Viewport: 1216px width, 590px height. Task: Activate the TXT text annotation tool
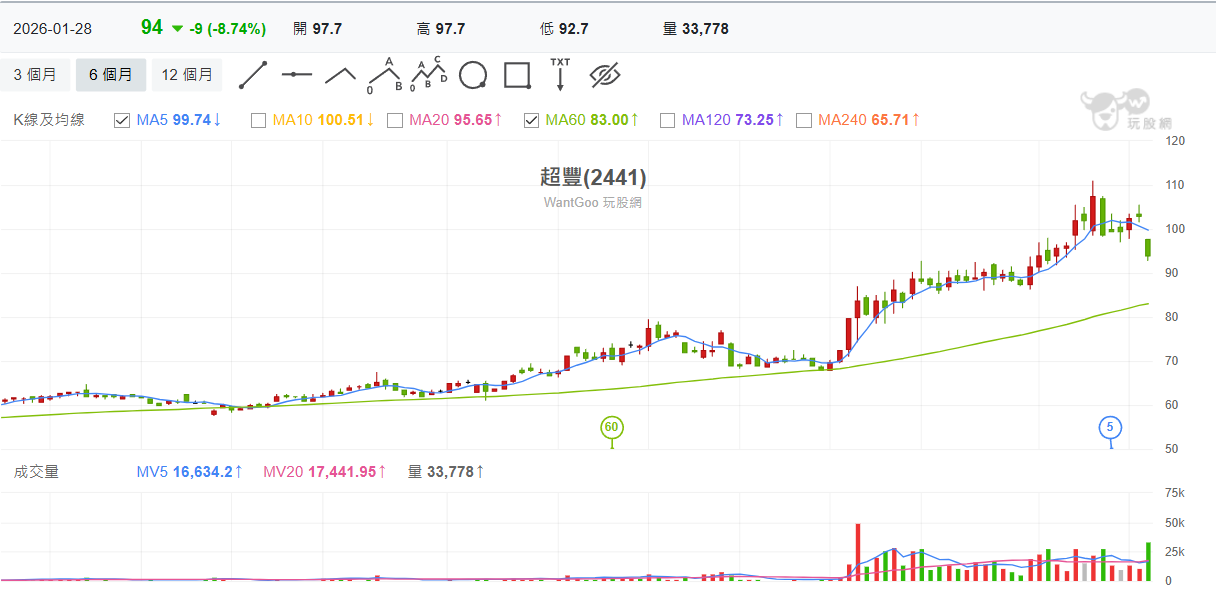[x=560, y=75]
